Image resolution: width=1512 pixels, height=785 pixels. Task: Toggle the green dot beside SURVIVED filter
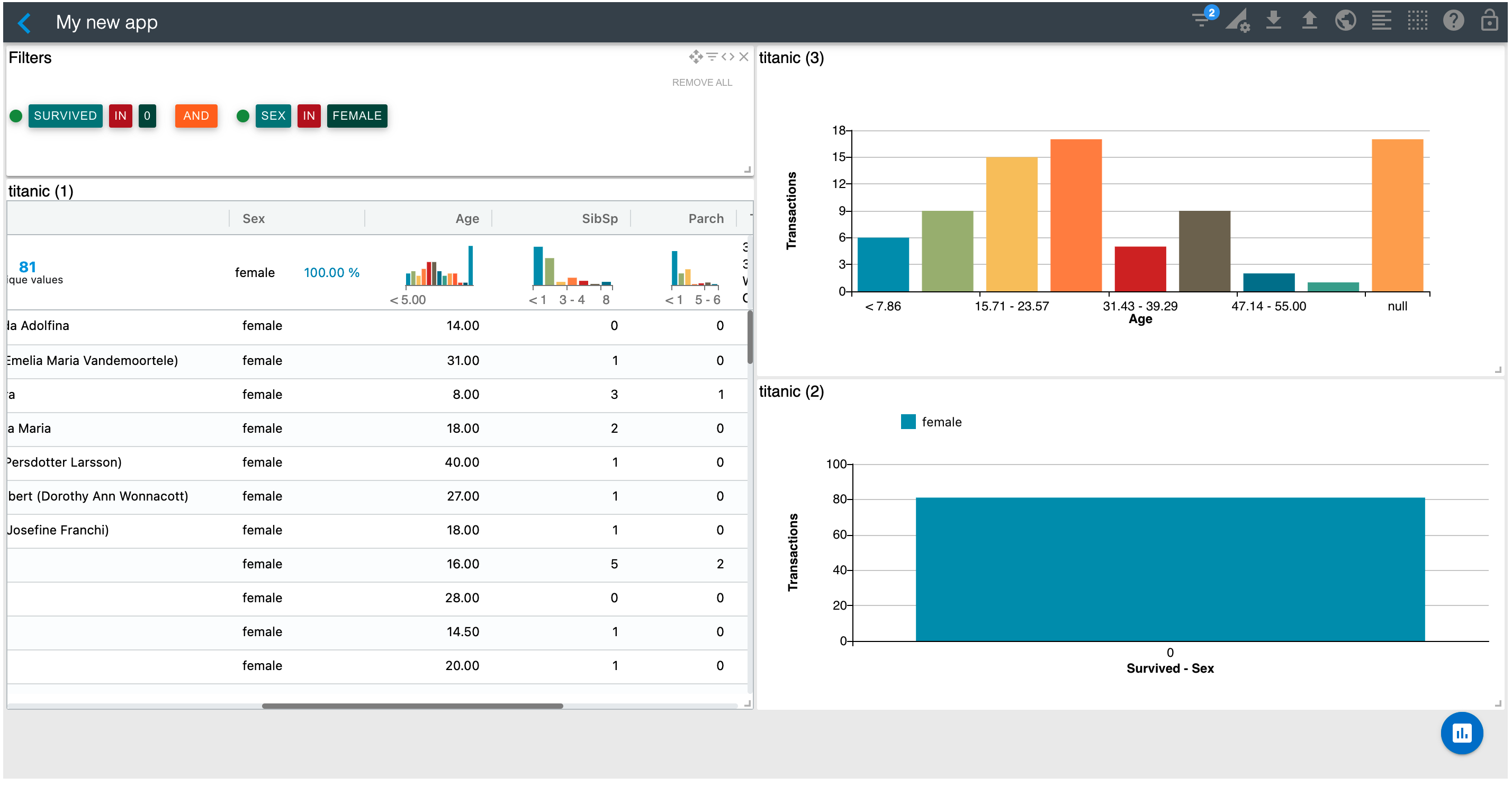pos(16,116)
